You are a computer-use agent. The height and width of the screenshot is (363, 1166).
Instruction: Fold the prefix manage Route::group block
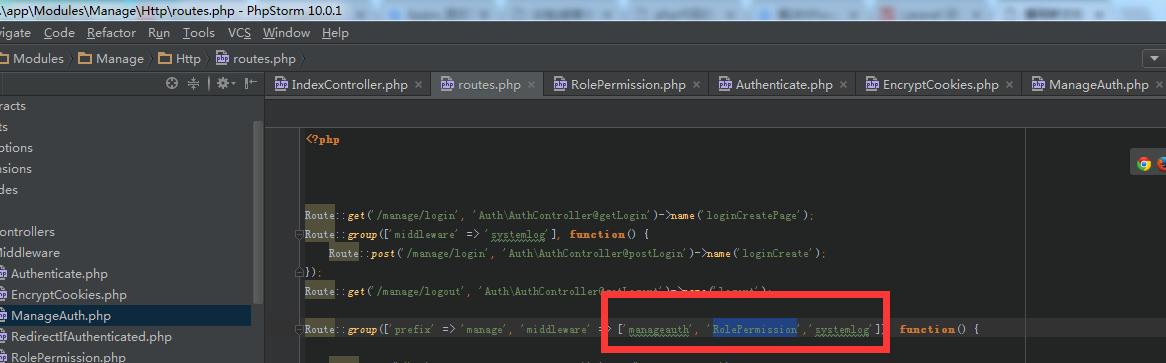pyautogui.click(x=299, y=329)
